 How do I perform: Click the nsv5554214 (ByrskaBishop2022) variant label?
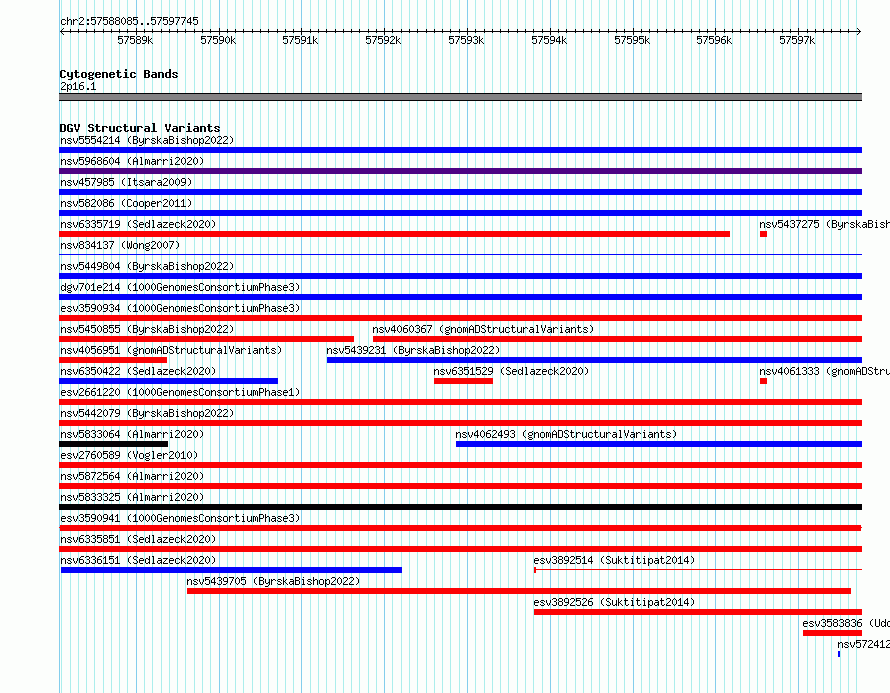147,140
